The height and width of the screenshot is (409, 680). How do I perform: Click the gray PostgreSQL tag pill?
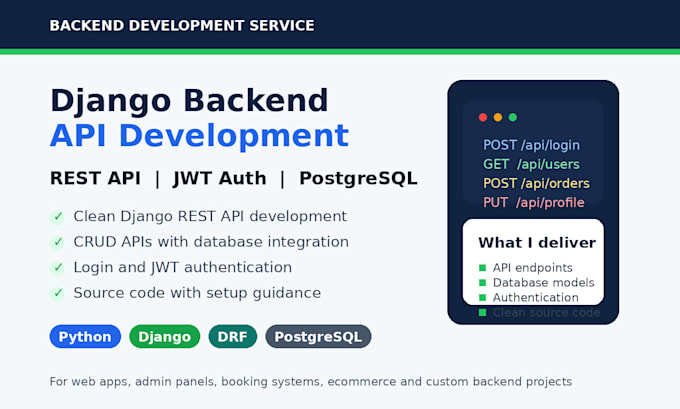[x=318, y=337]
